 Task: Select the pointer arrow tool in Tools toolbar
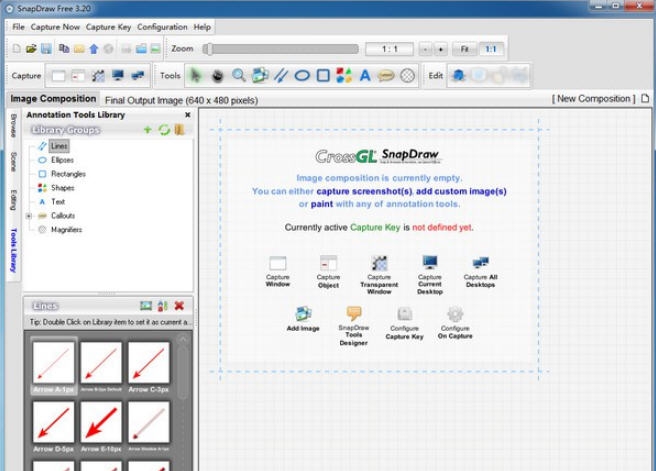click(x=196, y=75)
